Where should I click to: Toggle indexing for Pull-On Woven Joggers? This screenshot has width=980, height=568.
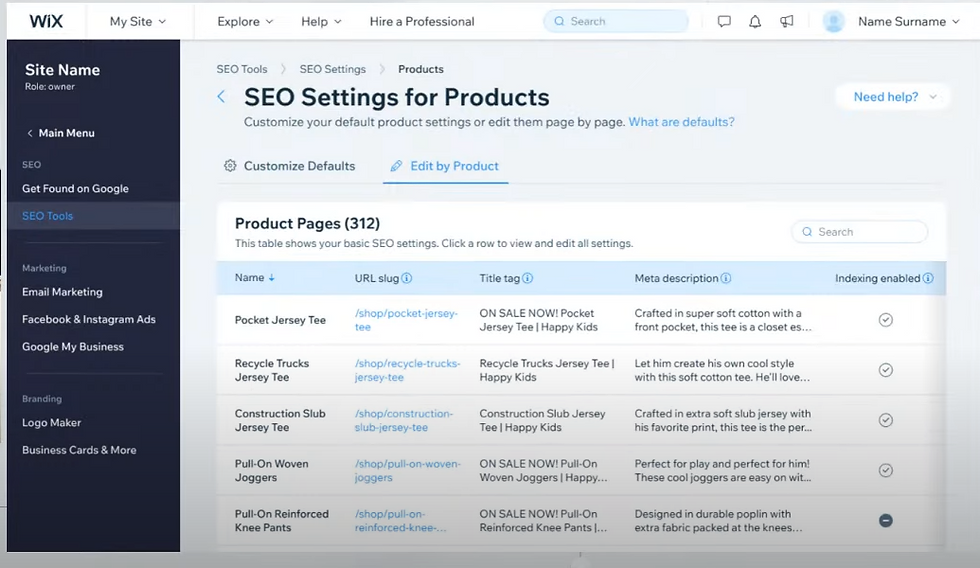(886, 471)
